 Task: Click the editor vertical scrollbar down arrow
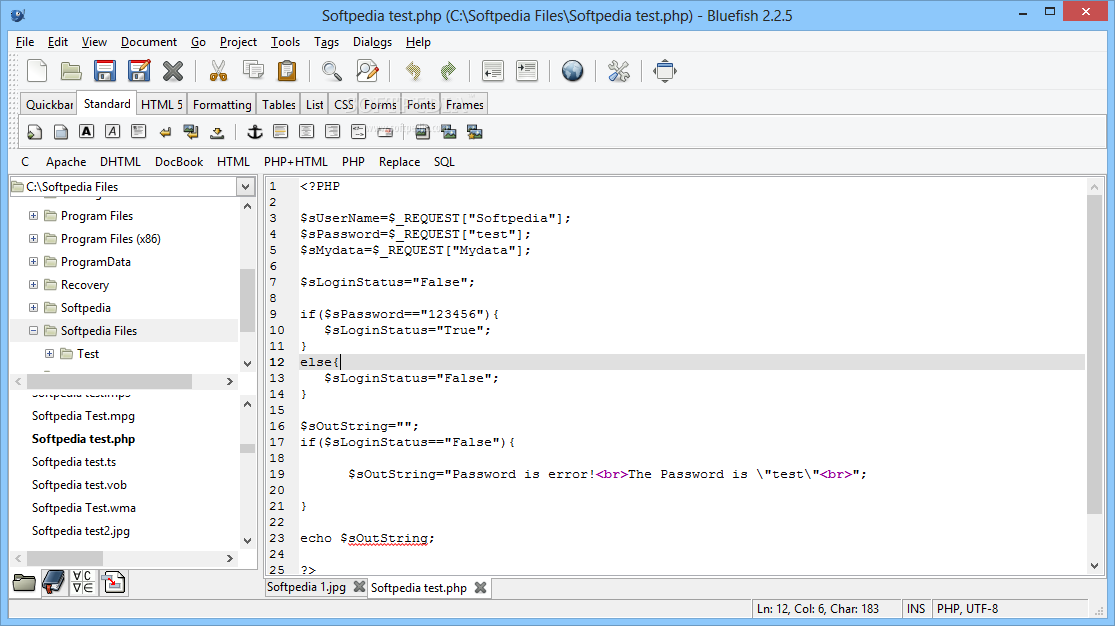1094,566
